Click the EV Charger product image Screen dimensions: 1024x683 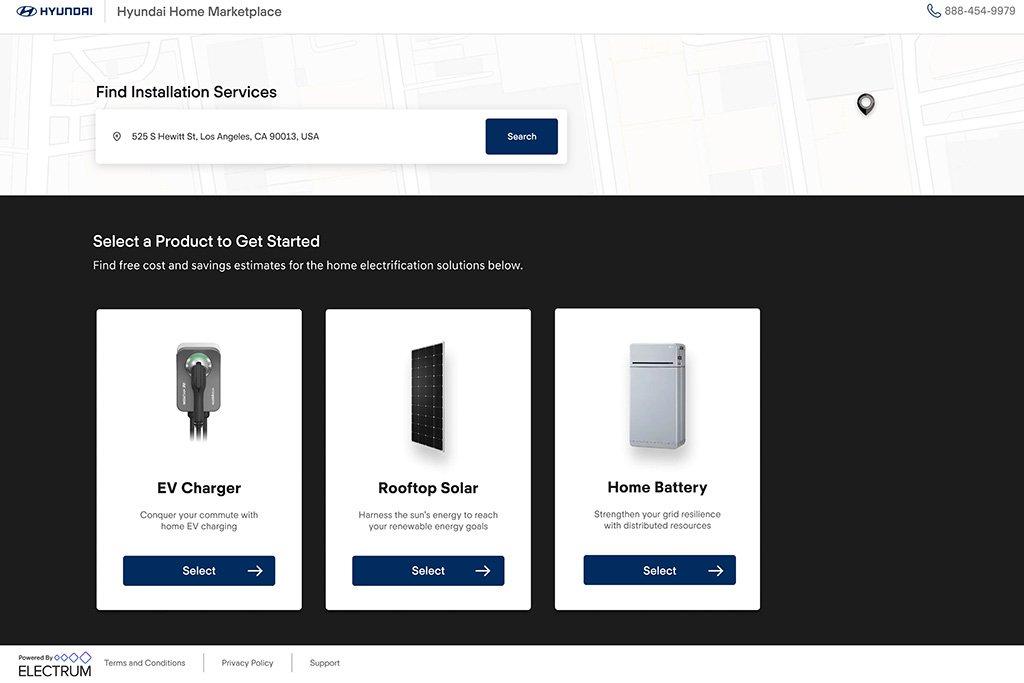coord(198,393)
